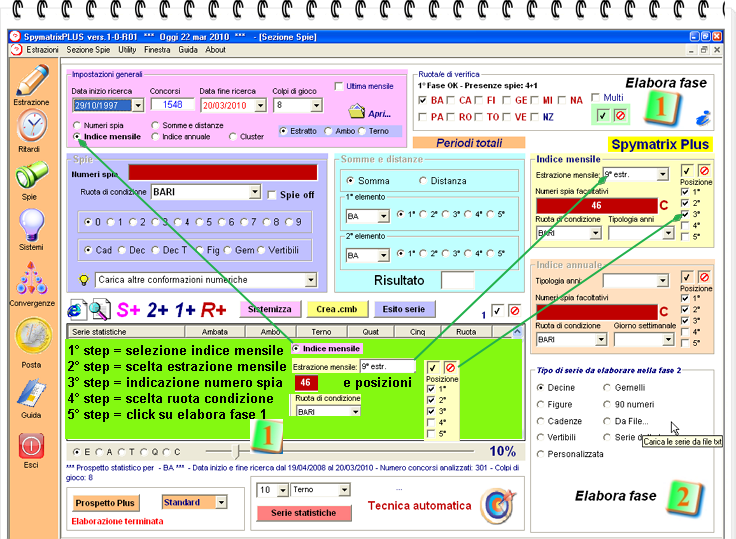Click the red Serie statistiche button

tap(304, 513)
